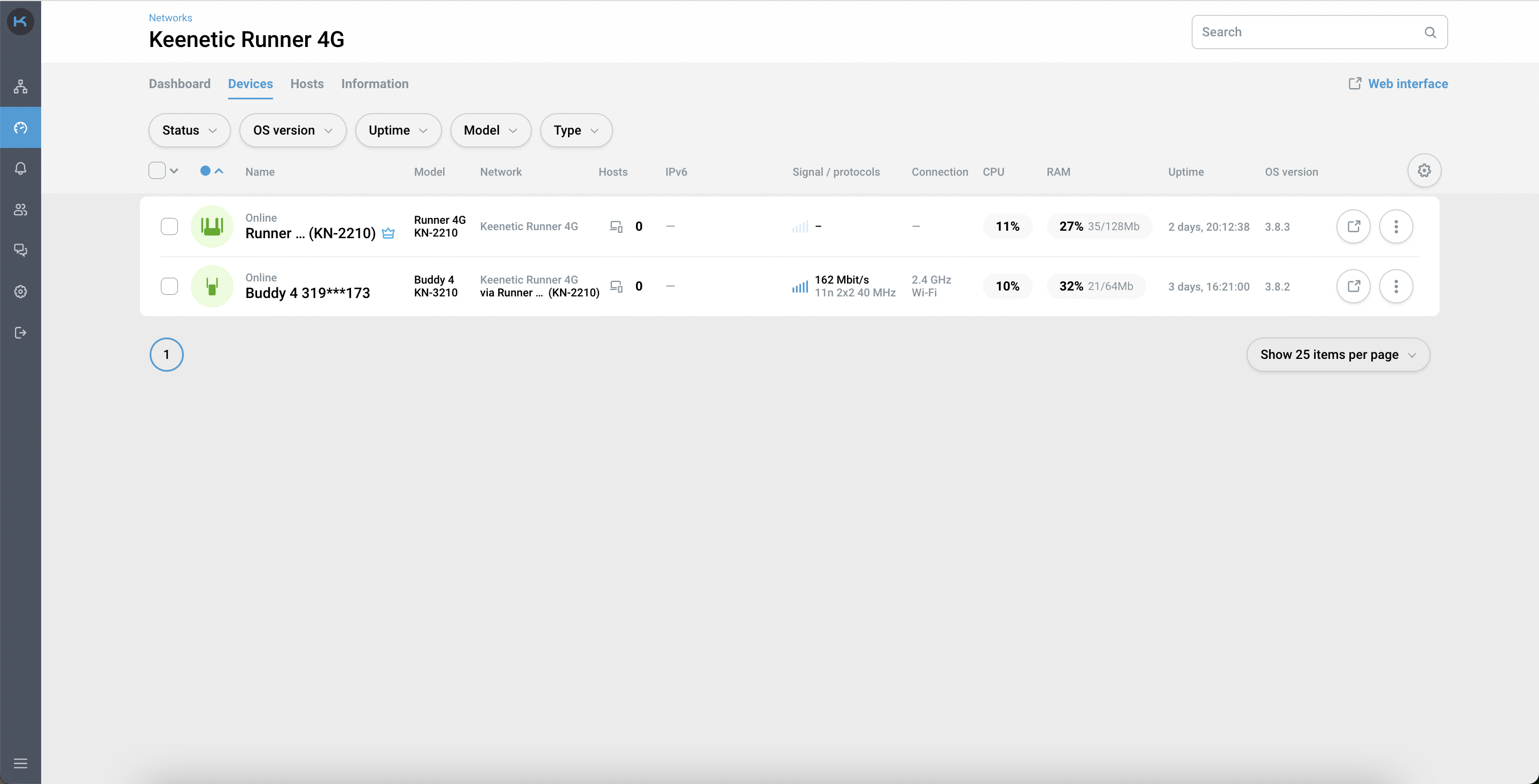Image resolution: width=1539 pixels, height=784 pixels.
Task: Open Runner … (KN-2210) device name
Action: [x=310, y=233]
